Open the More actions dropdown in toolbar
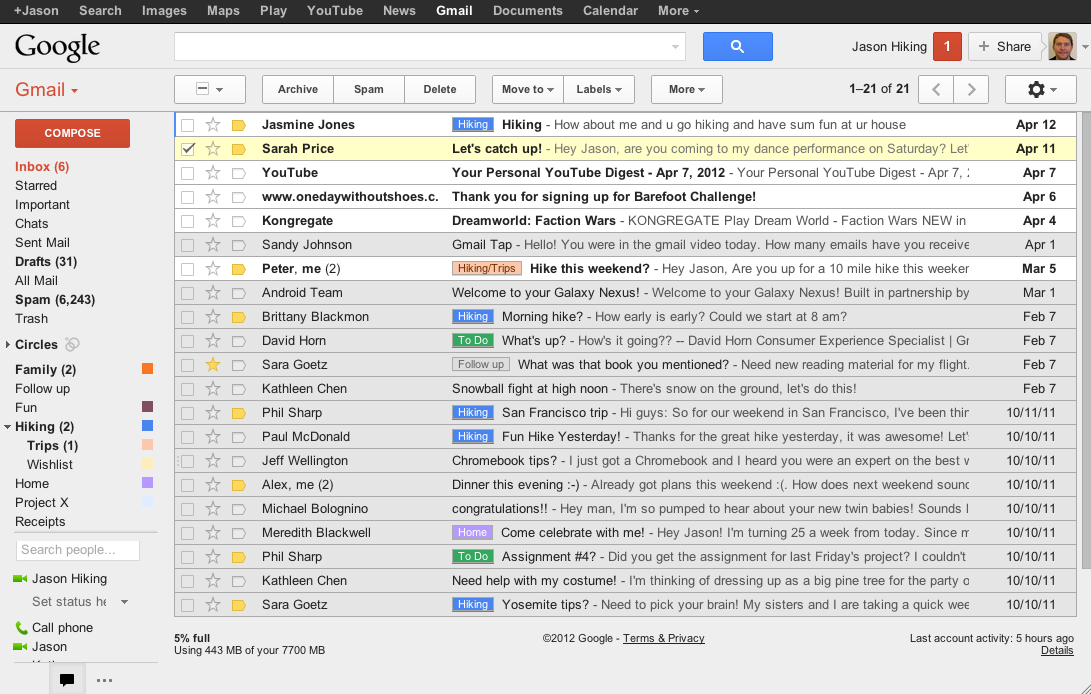Screen dimensions: 1091x694 pos(687,89)
